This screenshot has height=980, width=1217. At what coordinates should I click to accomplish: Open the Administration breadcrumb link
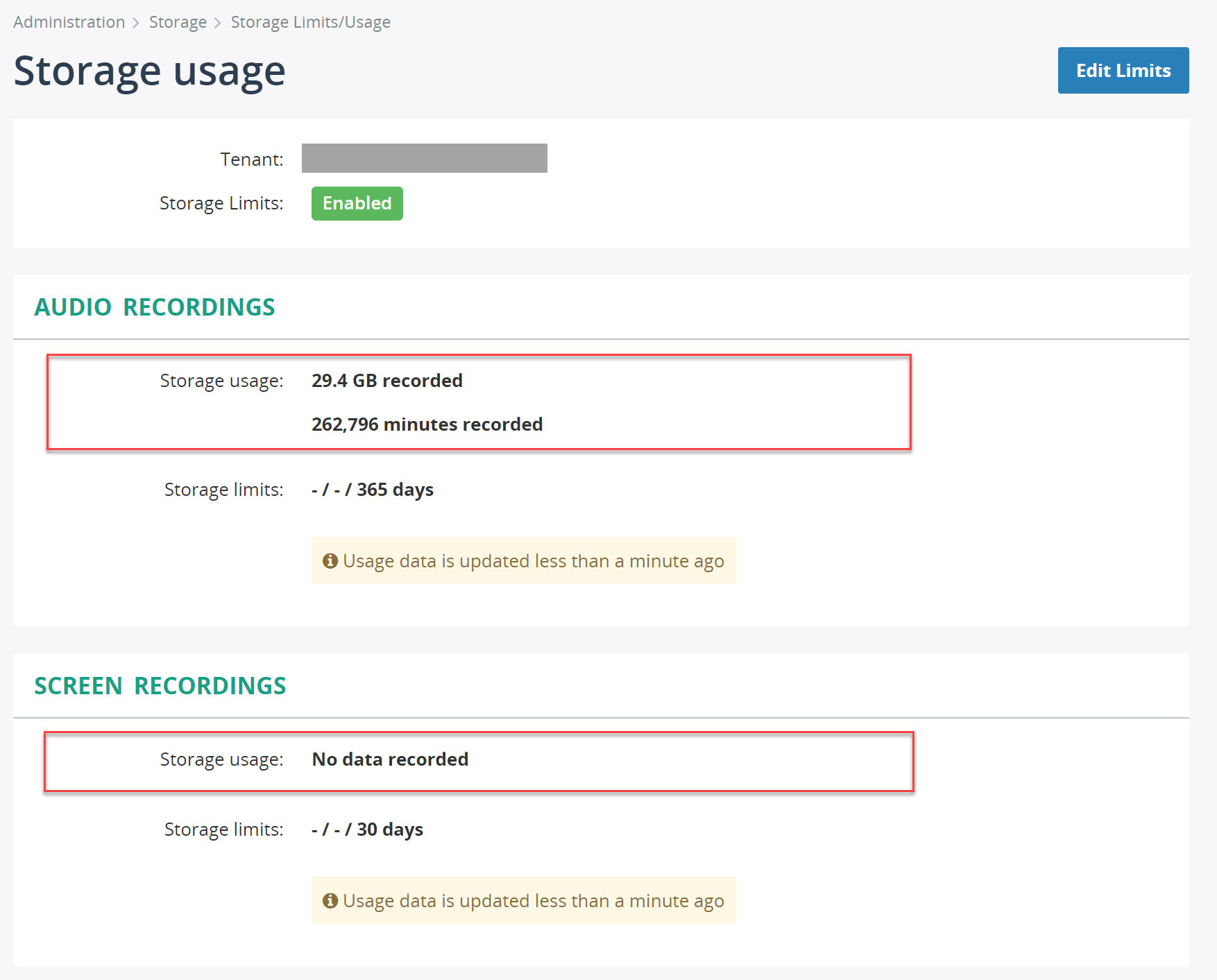[69, 22]
